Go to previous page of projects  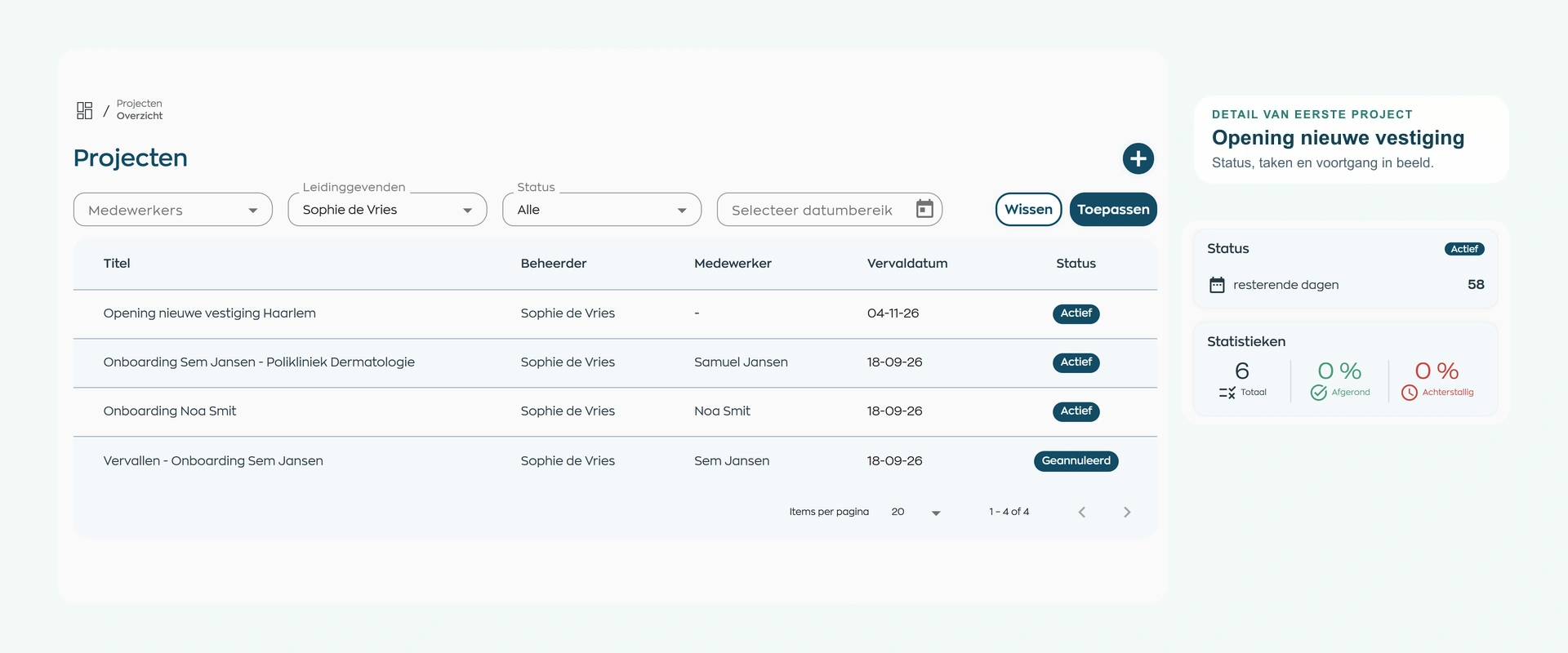tap(1082, 513)
